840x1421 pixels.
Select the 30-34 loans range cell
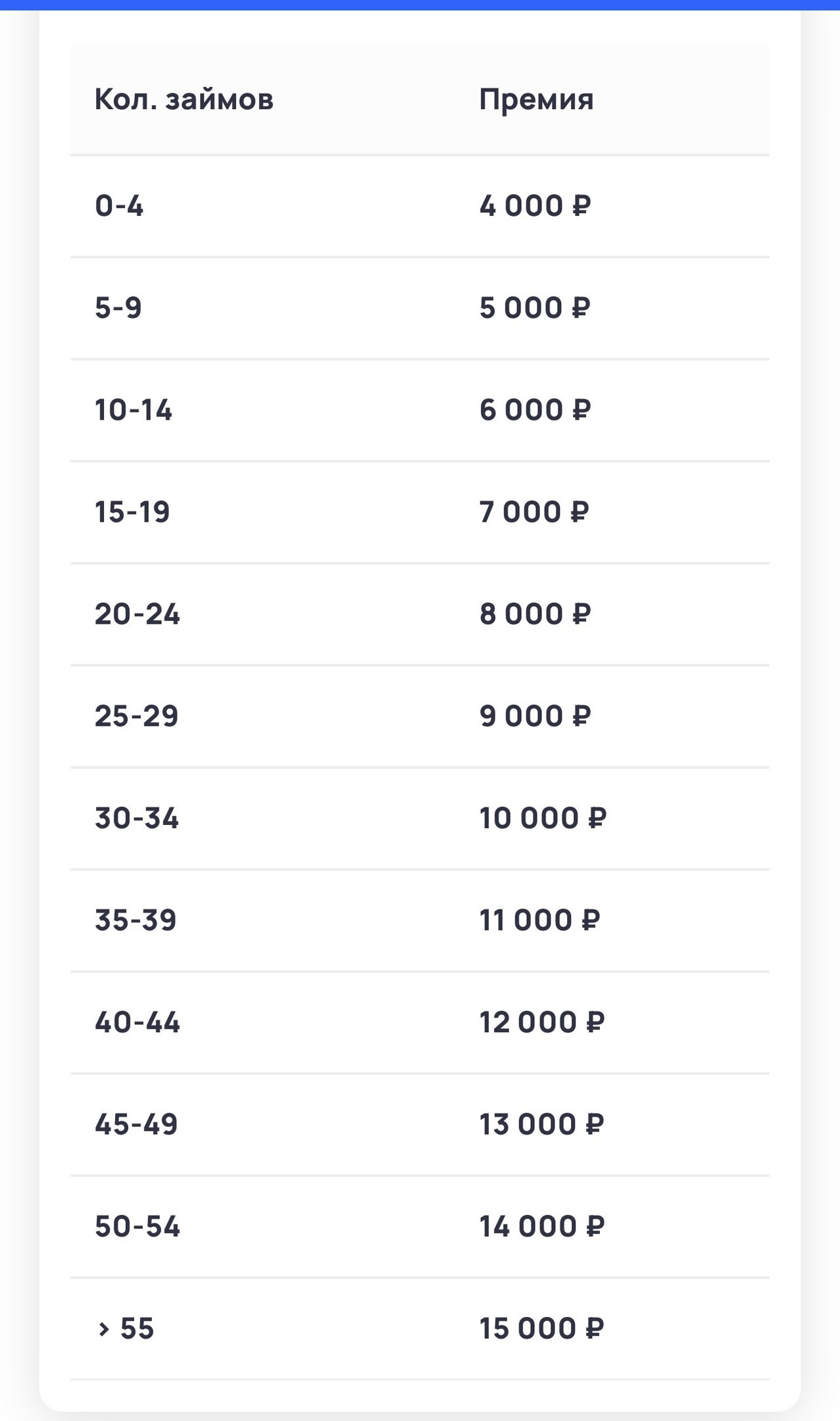(x=136, y=818)
